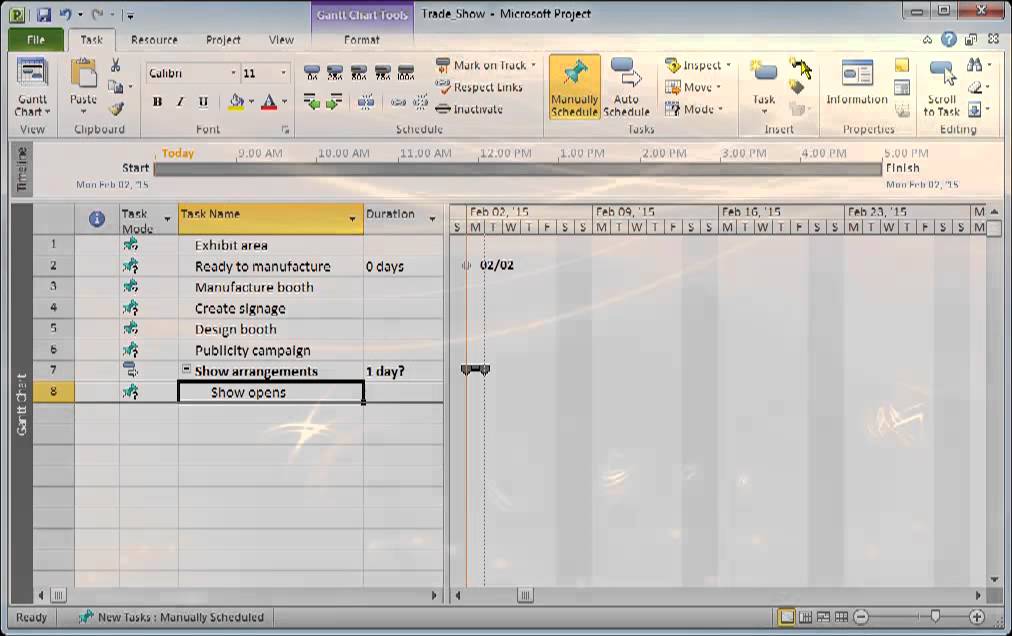Open Find binoculars icon

click(974, 65)
